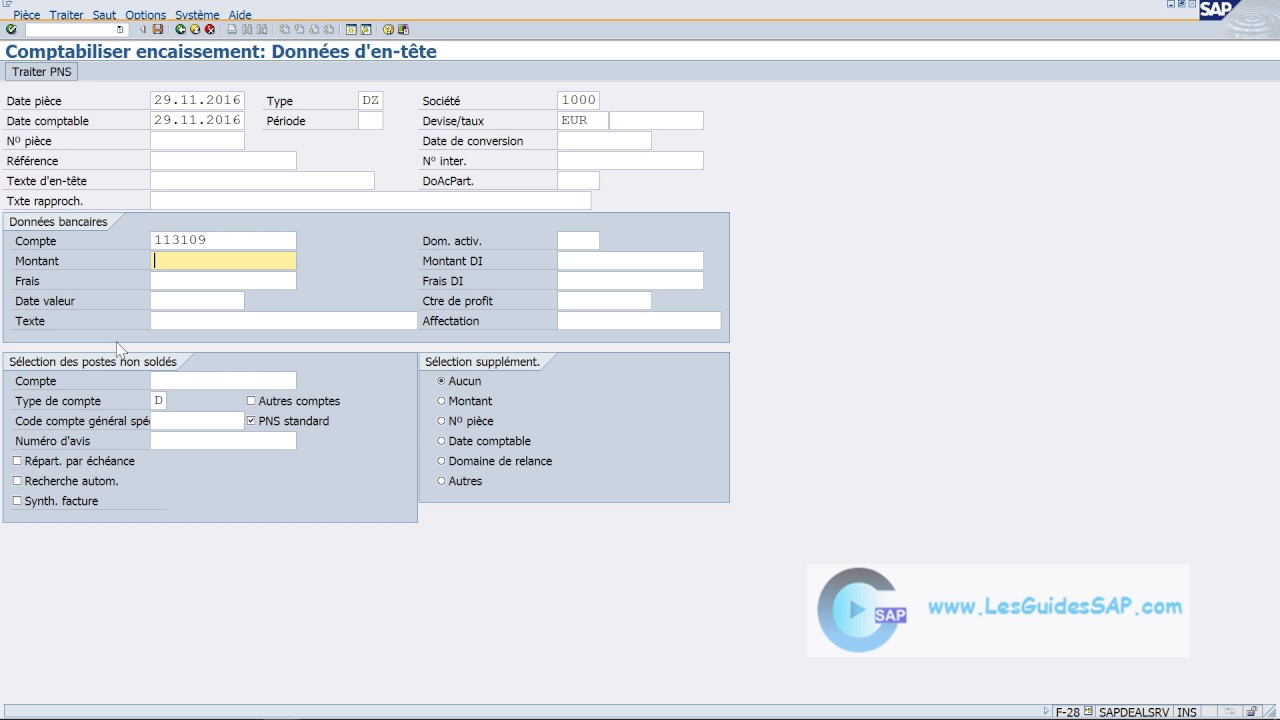The width and height of the screenshot is (1280, 720).
Task: Click the Numéro d'avis input field
Action: 223,441
